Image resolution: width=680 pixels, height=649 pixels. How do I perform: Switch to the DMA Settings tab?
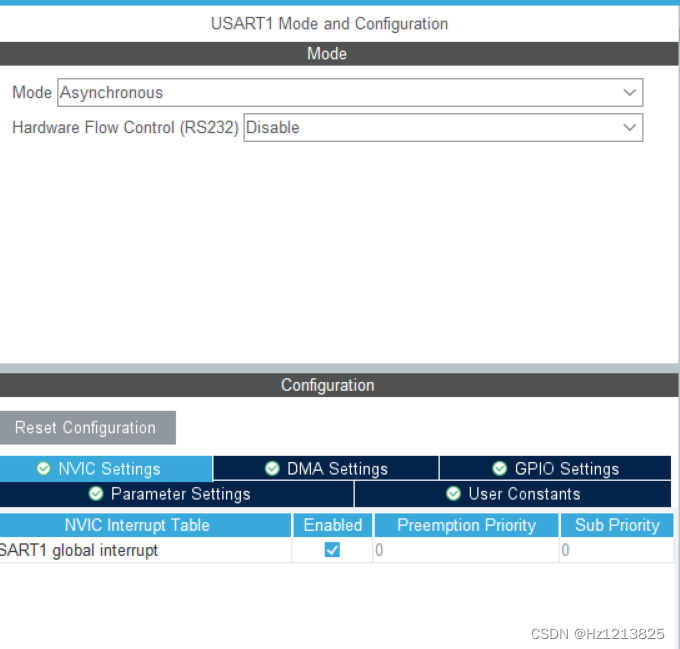click(326, 469)
